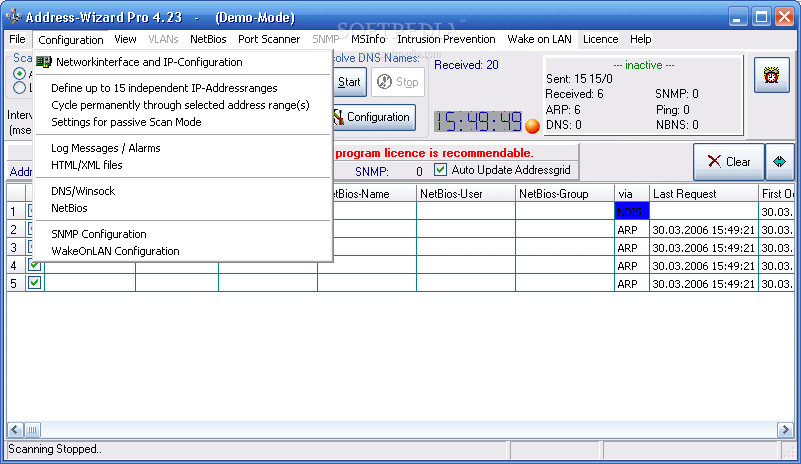This screenshot has width=801, height=464.
Task: Select NetBios entry in Configuration dropdown
Action: [x=182, y=208]
